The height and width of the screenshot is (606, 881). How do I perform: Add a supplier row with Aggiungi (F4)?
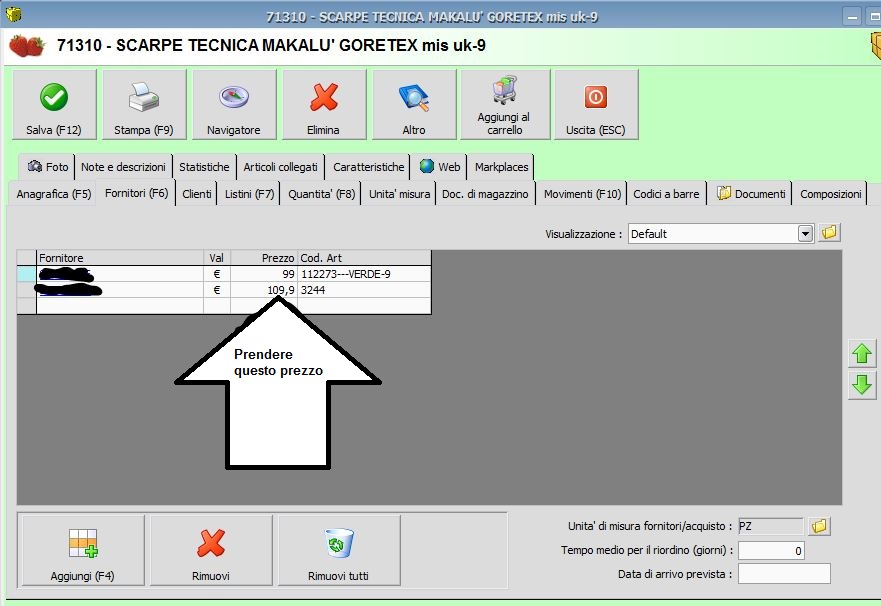click(x=82, y=550)
